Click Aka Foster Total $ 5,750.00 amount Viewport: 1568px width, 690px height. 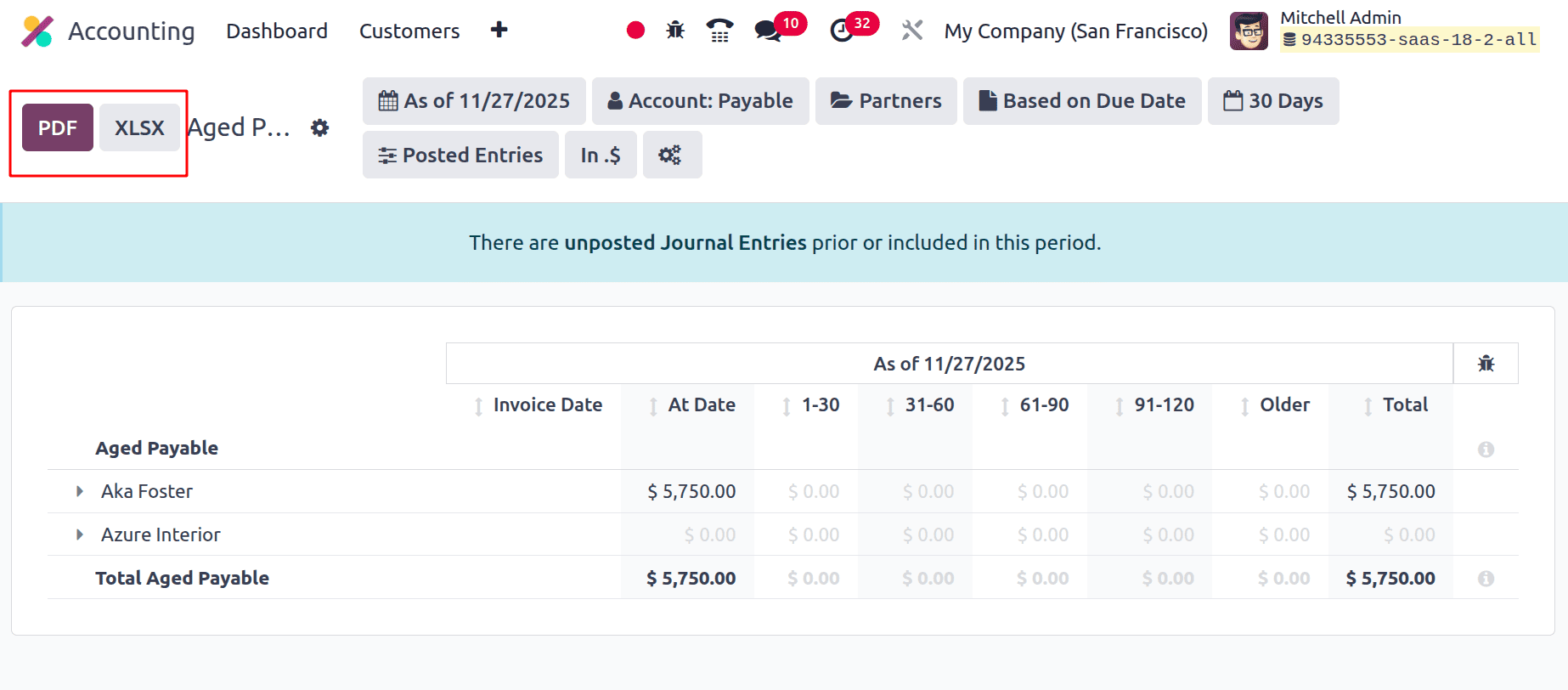click(1391, 491)
